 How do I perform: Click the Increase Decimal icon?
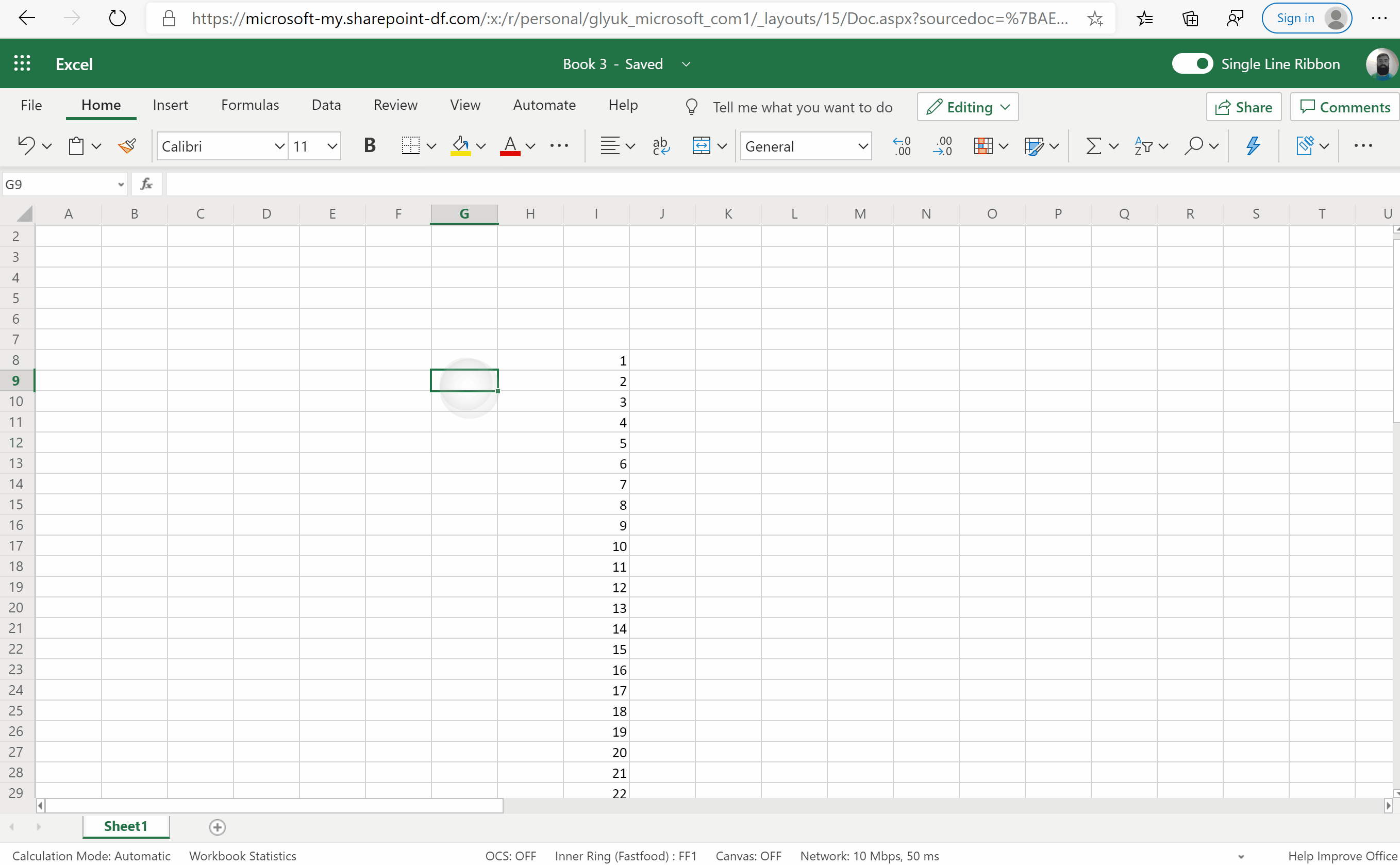tap(902, 146)
